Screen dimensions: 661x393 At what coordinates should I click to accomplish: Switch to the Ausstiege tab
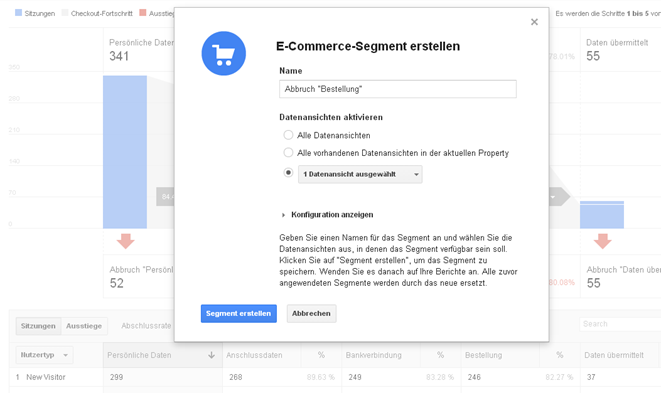click(x=84, y=326)
